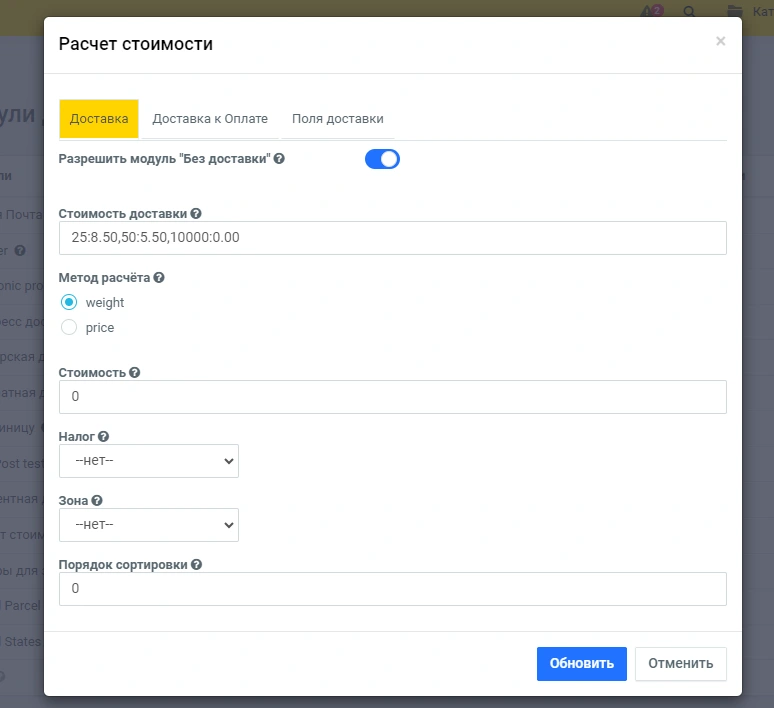774x708 pixels.
Task: Click help icon beside Стоимость доставки label
Action: [196, 213]
